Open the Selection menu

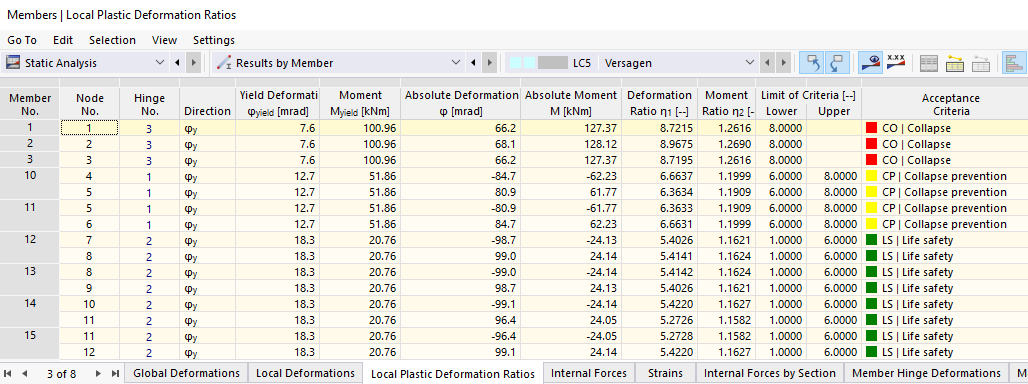112,40
